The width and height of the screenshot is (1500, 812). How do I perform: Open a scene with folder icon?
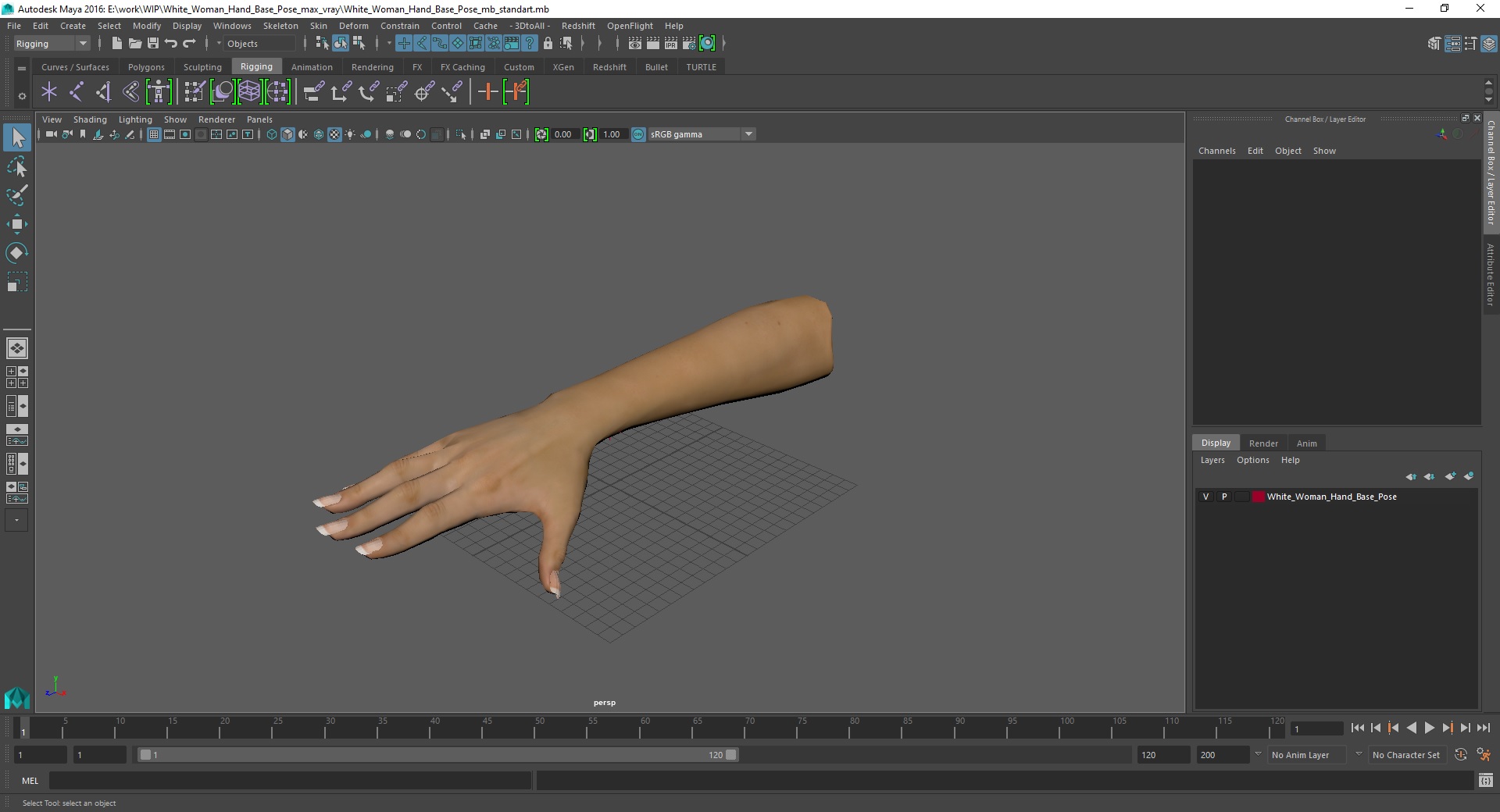click(x=134, y=44)
